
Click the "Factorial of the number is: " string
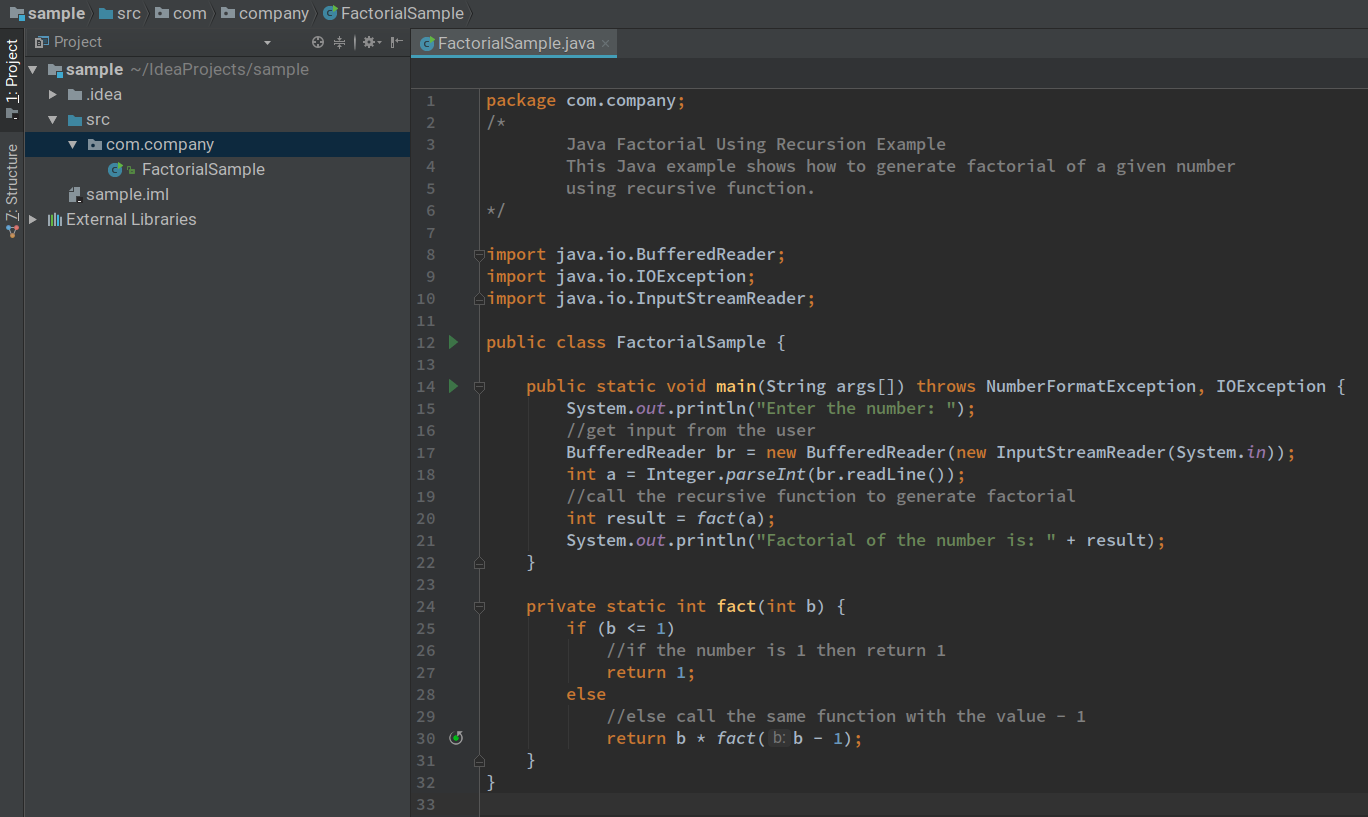click(x=906, y=540)
